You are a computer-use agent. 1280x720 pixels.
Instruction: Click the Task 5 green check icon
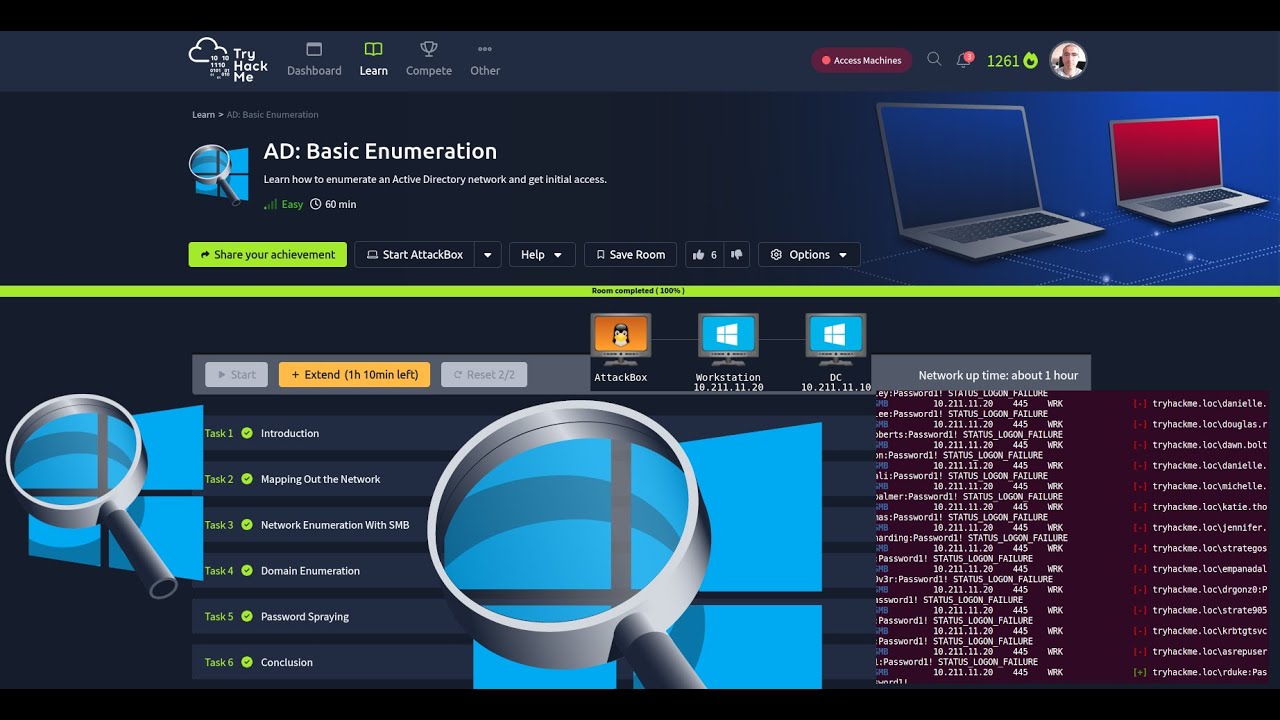(x=247, y=617)
